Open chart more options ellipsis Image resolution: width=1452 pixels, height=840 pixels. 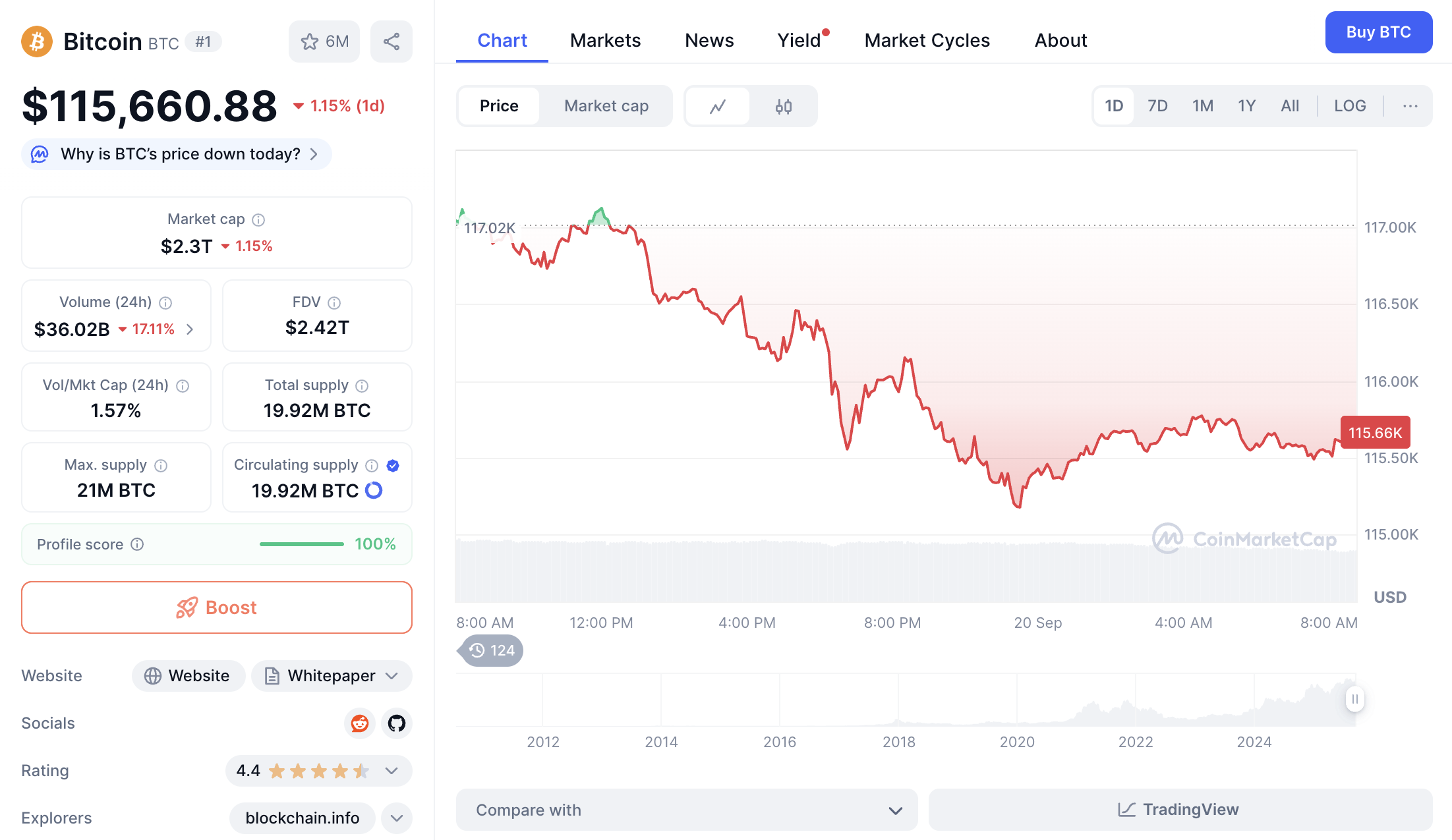pos(1410,106)
